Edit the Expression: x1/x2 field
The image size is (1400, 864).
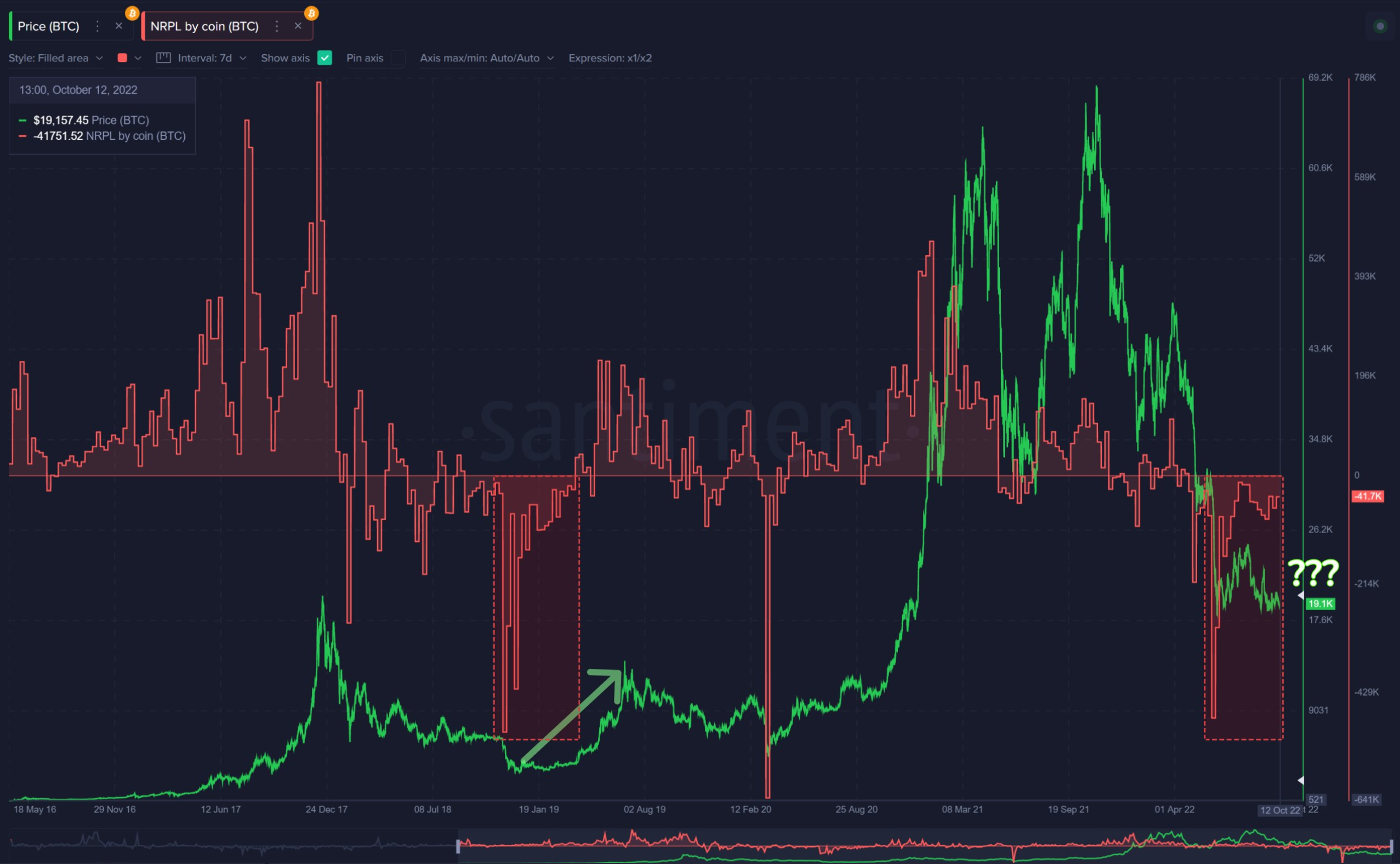[610, 58]
